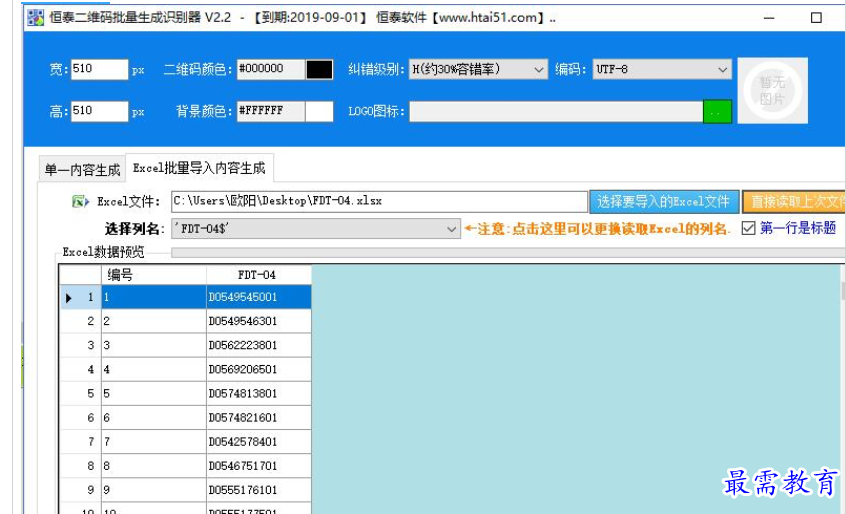Select cell D0574813801
The width and height of the screenshot is (846, 514).
tap(259, 394)
